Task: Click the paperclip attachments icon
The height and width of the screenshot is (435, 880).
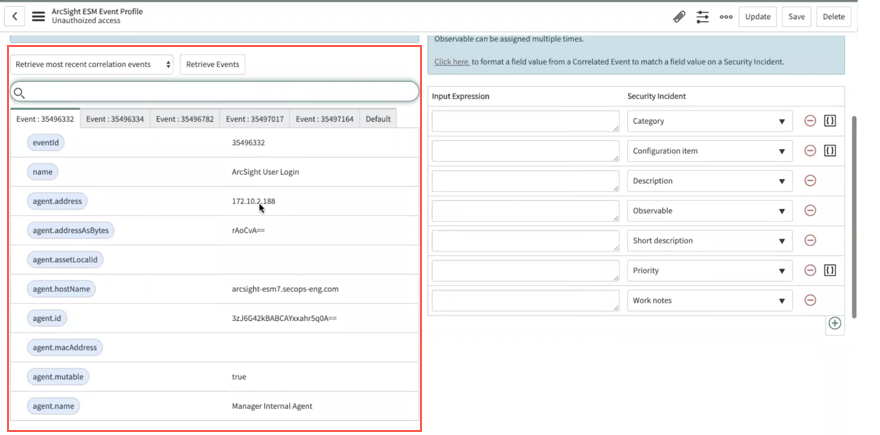Action: 679,17
